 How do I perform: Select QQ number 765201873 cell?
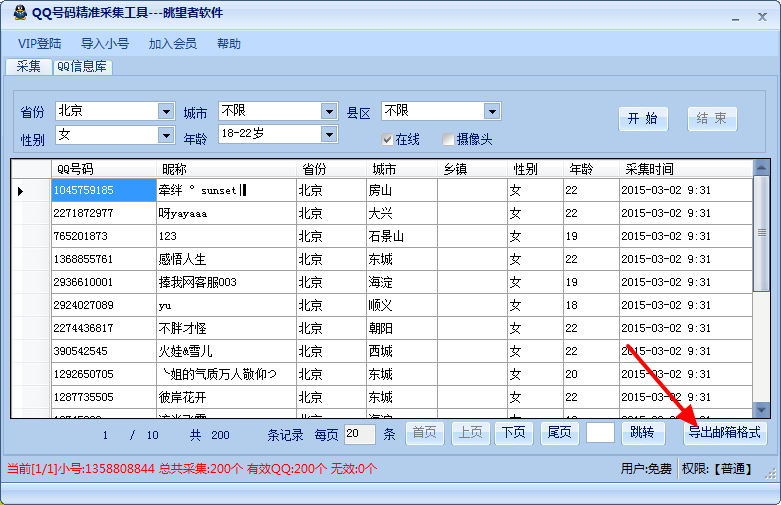point(104,236)
